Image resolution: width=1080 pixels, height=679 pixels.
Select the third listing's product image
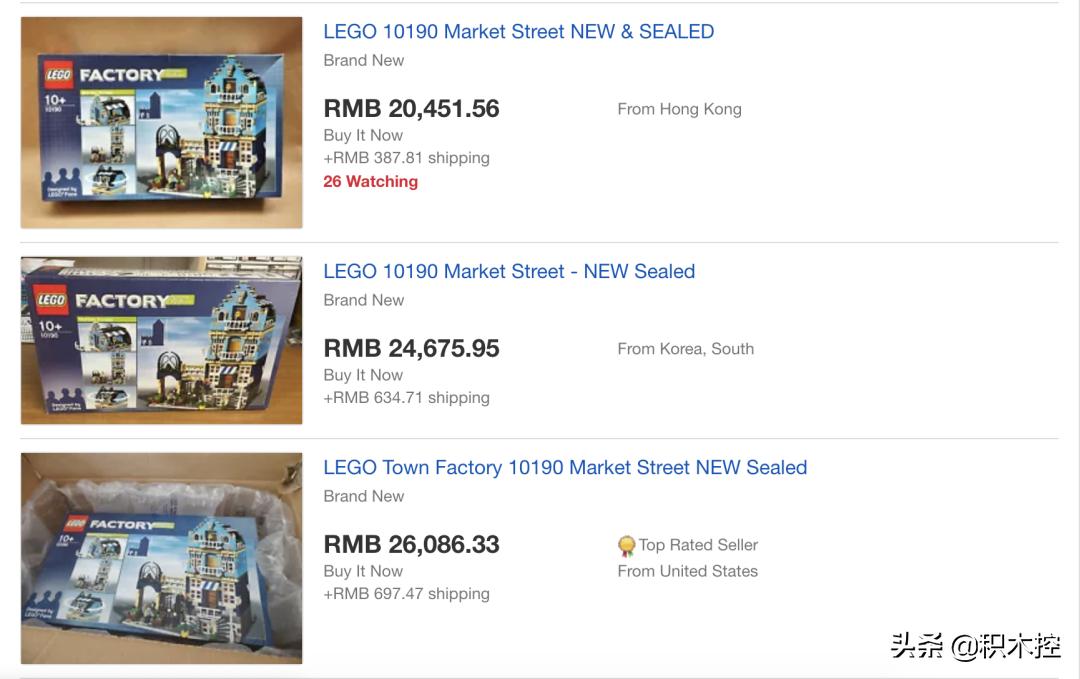pyautogui.click(x=160, y=556)
